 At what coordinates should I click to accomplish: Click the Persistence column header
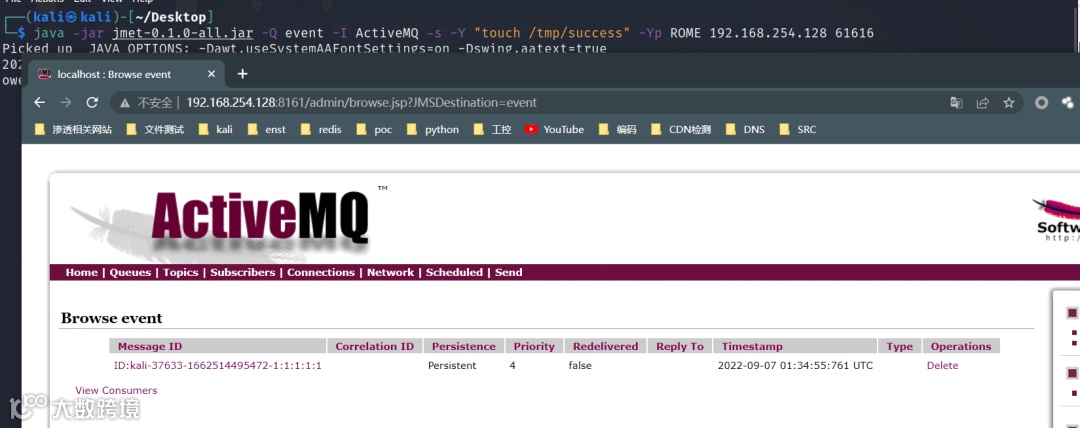click(464, 346)
